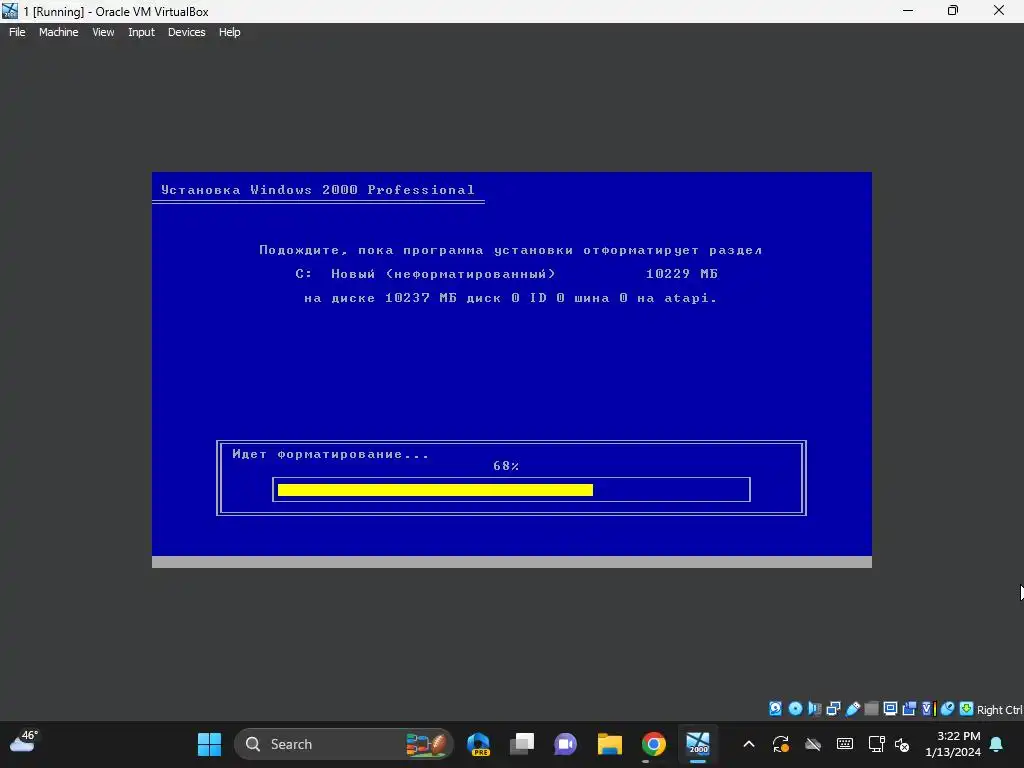
Task: Open the Help menu
Action: click(229, 32)
